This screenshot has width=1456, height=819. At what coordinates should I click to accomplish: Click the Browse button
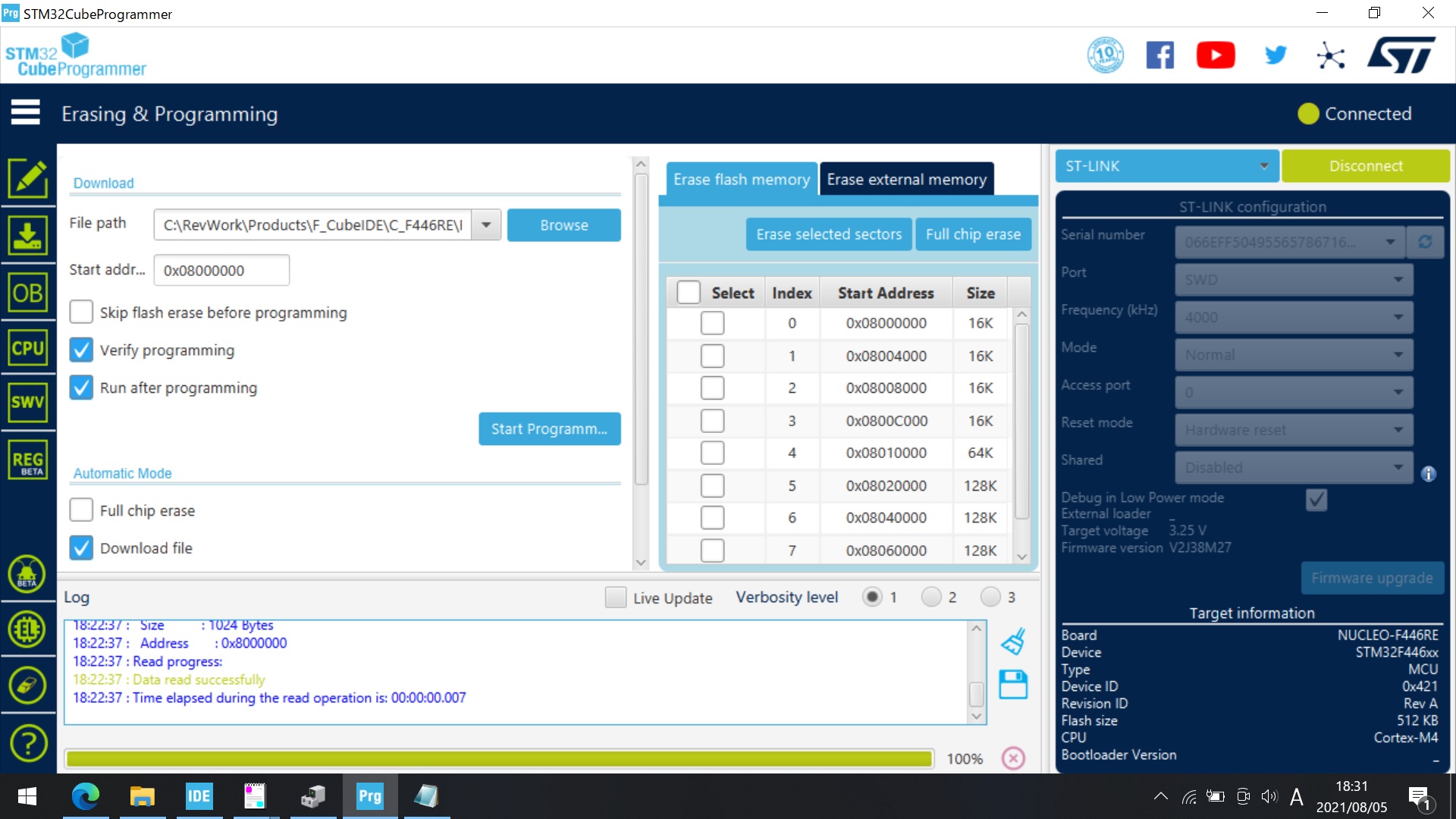pyautogui.click(x=564, y=225)
